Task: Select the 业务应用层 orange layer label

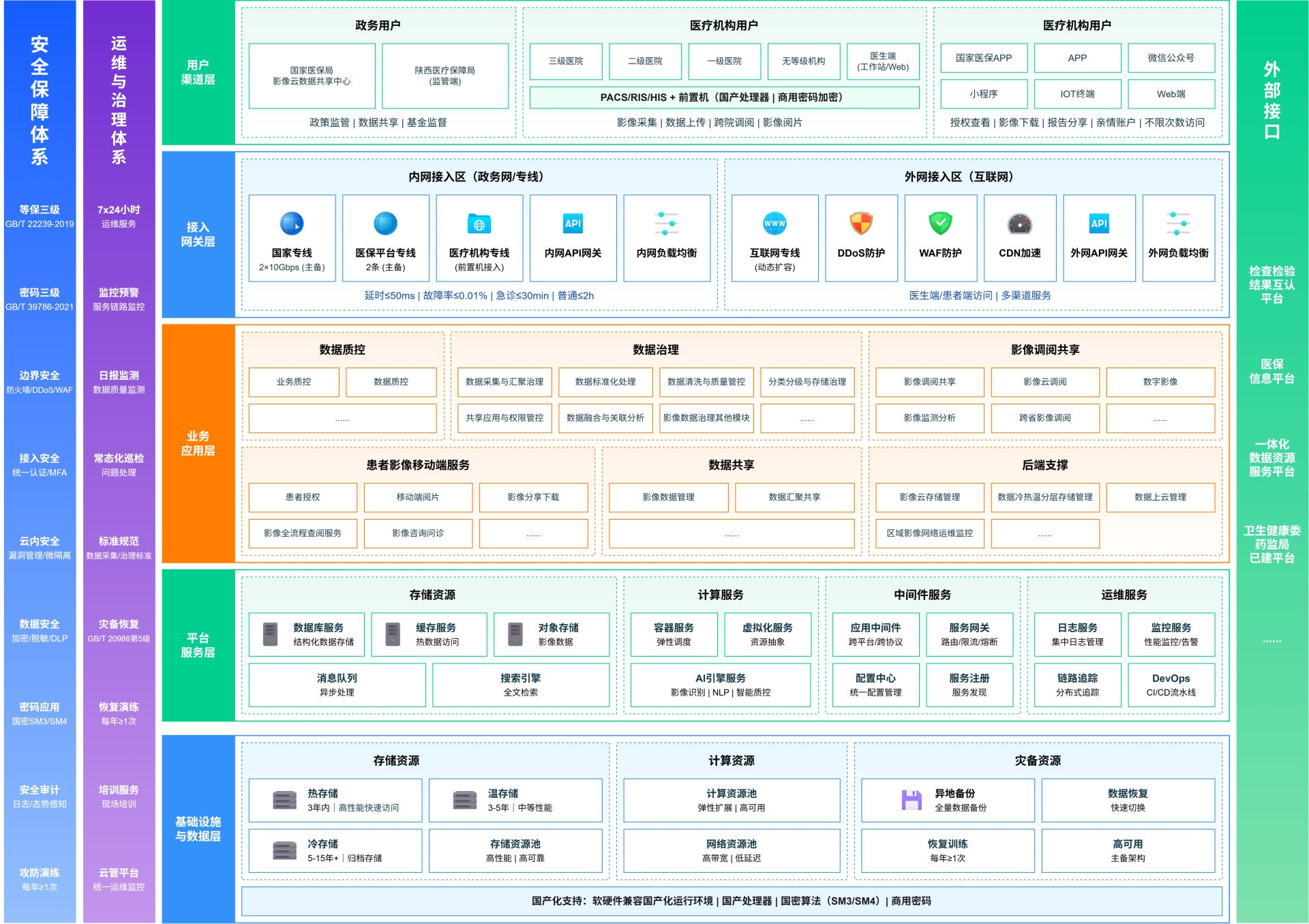Action: (198, 443)
